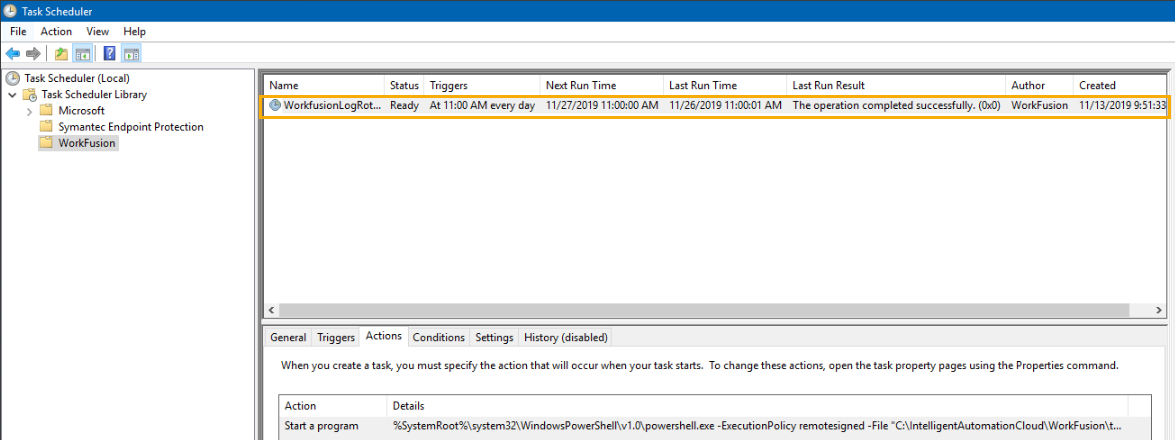Click the task list horizontal scrollbar thumb
This screenshot has width=1175, height=440.
click(704, 310)
